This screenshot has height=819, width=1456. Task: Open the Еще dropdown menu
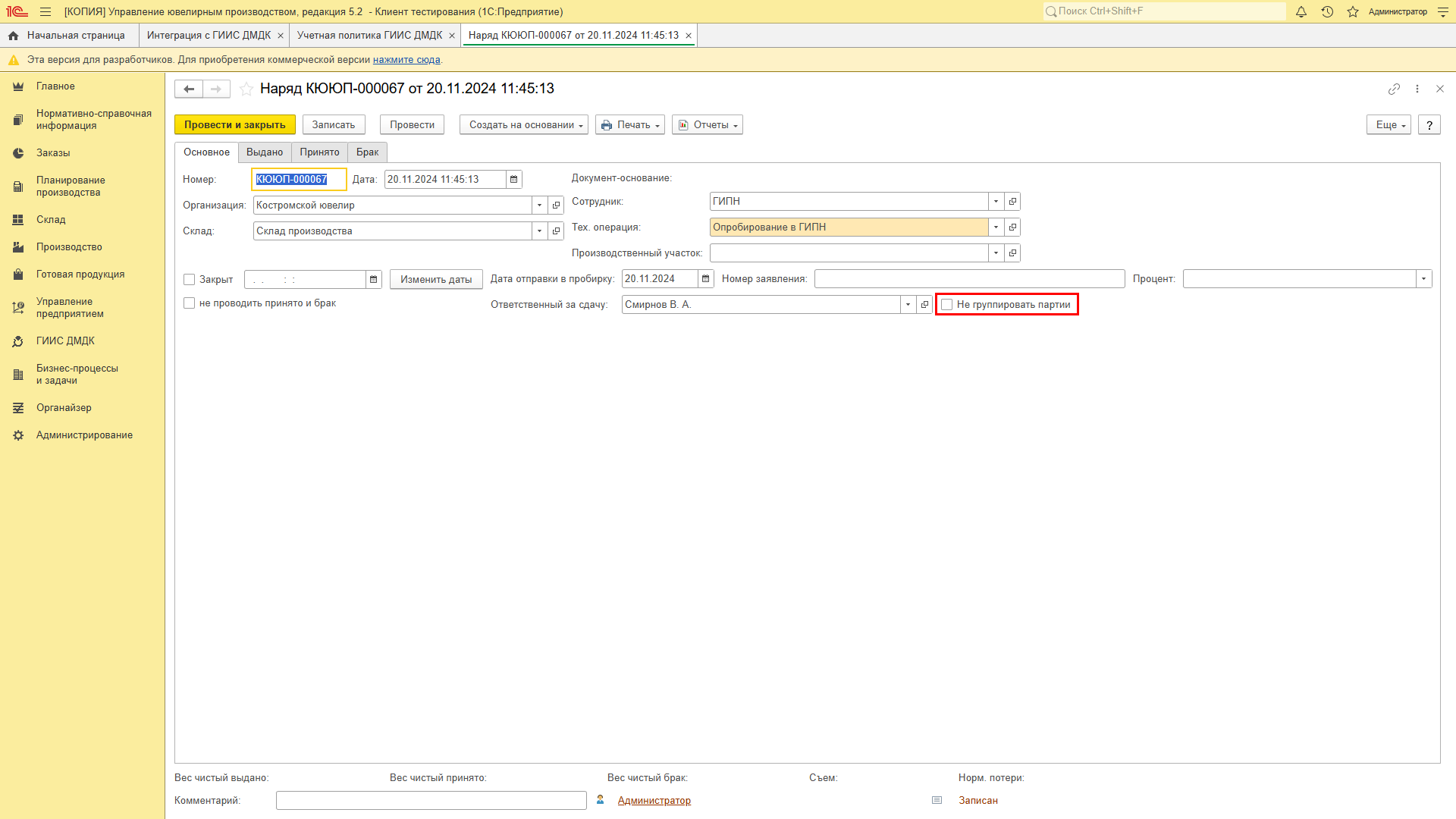click(x=1389, y=125)
